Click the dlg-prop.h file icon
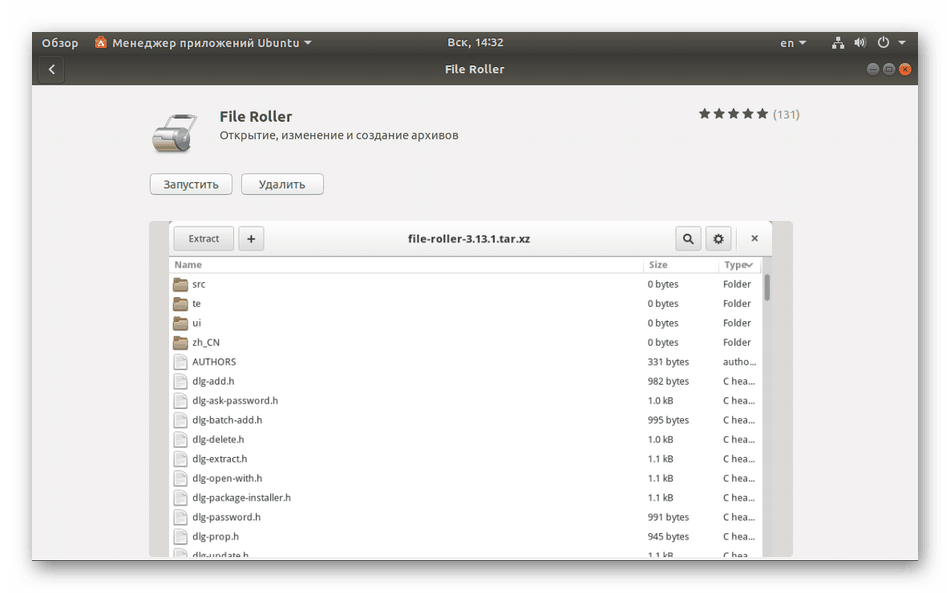The height and width of the screenshot is (593, 950). click(x=180, y=536)
